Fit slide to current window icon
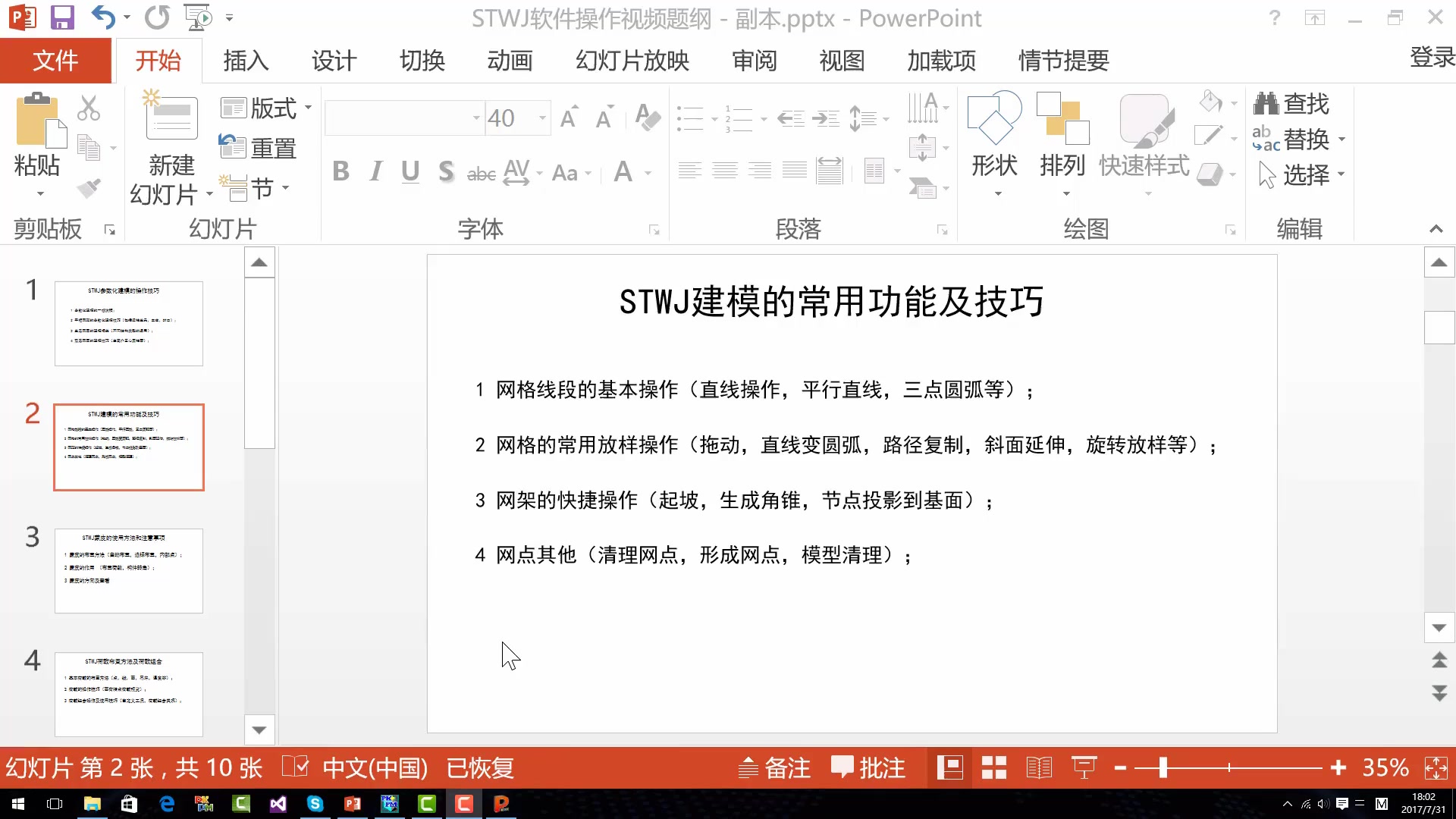 (x=1436, y=768)
